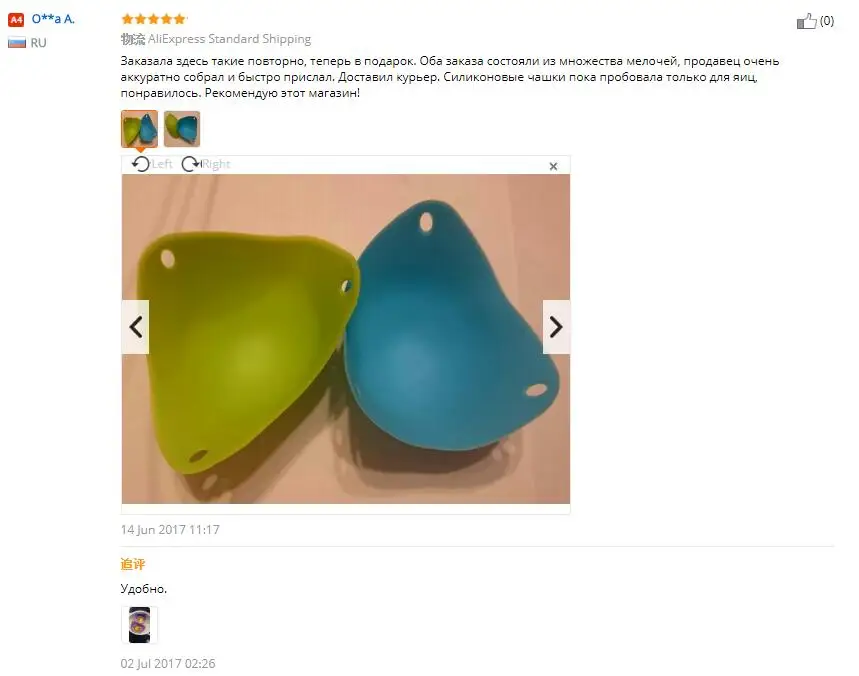Screen dimensions: 859x676
Task: Rotate image left icon
Action: [140, 164]
